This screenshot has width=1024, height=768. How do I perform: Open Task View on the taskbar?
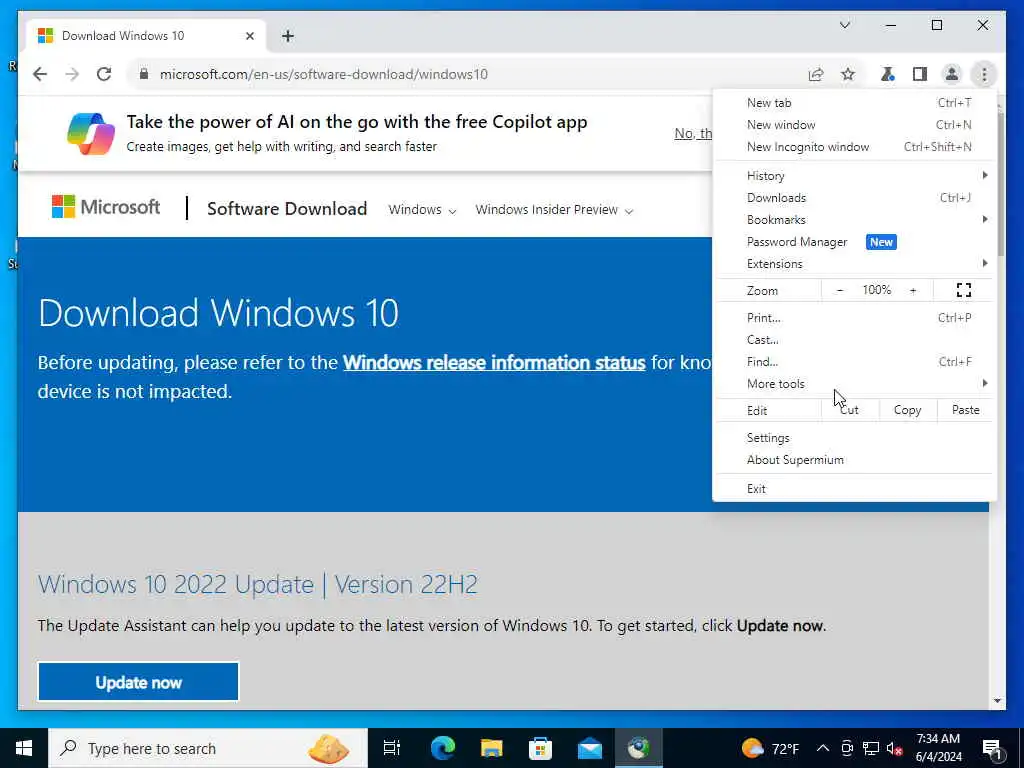click(x=392, y=748)
